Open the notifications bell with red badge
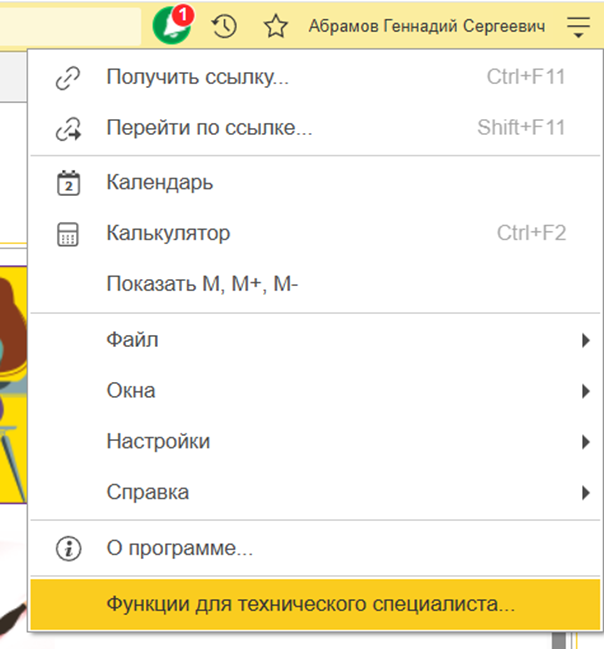The width and height of the screenshot is (604, 649). [173, 25]
